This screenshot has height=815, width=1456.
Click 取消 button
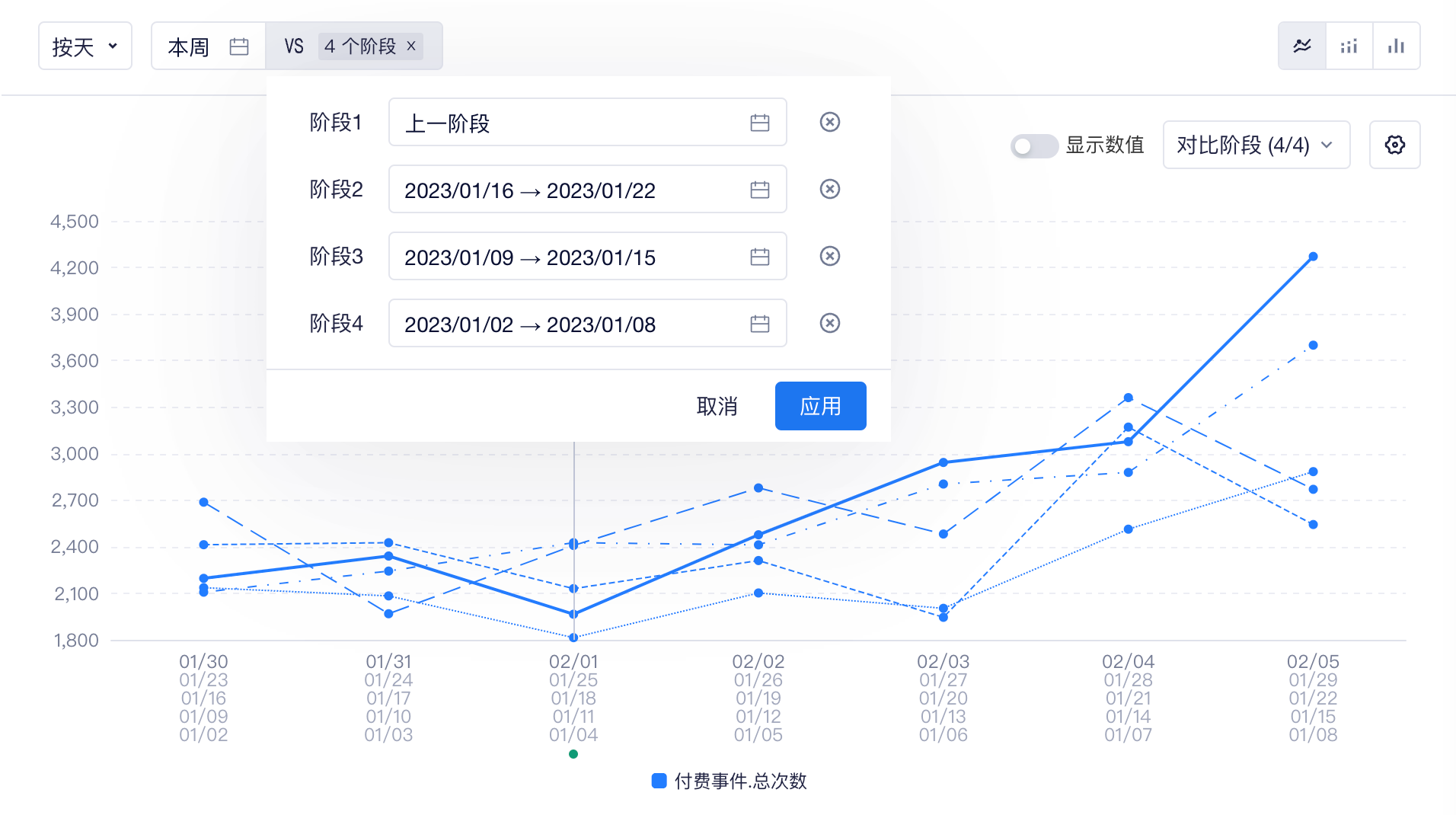tap(717, 406)
